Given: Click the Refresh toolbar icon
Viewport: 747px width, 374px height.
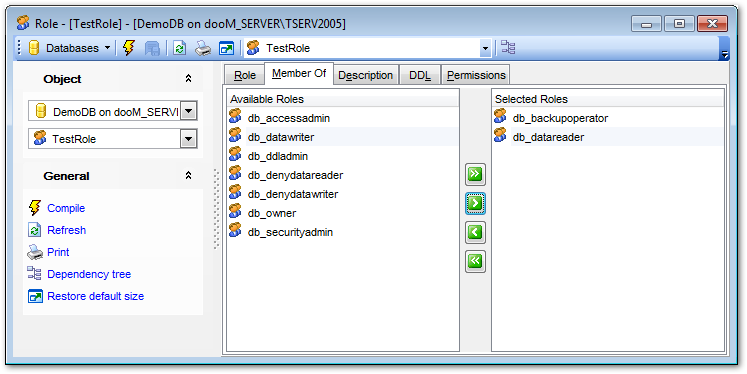Looking at the screenshot, I should [180, 48].
